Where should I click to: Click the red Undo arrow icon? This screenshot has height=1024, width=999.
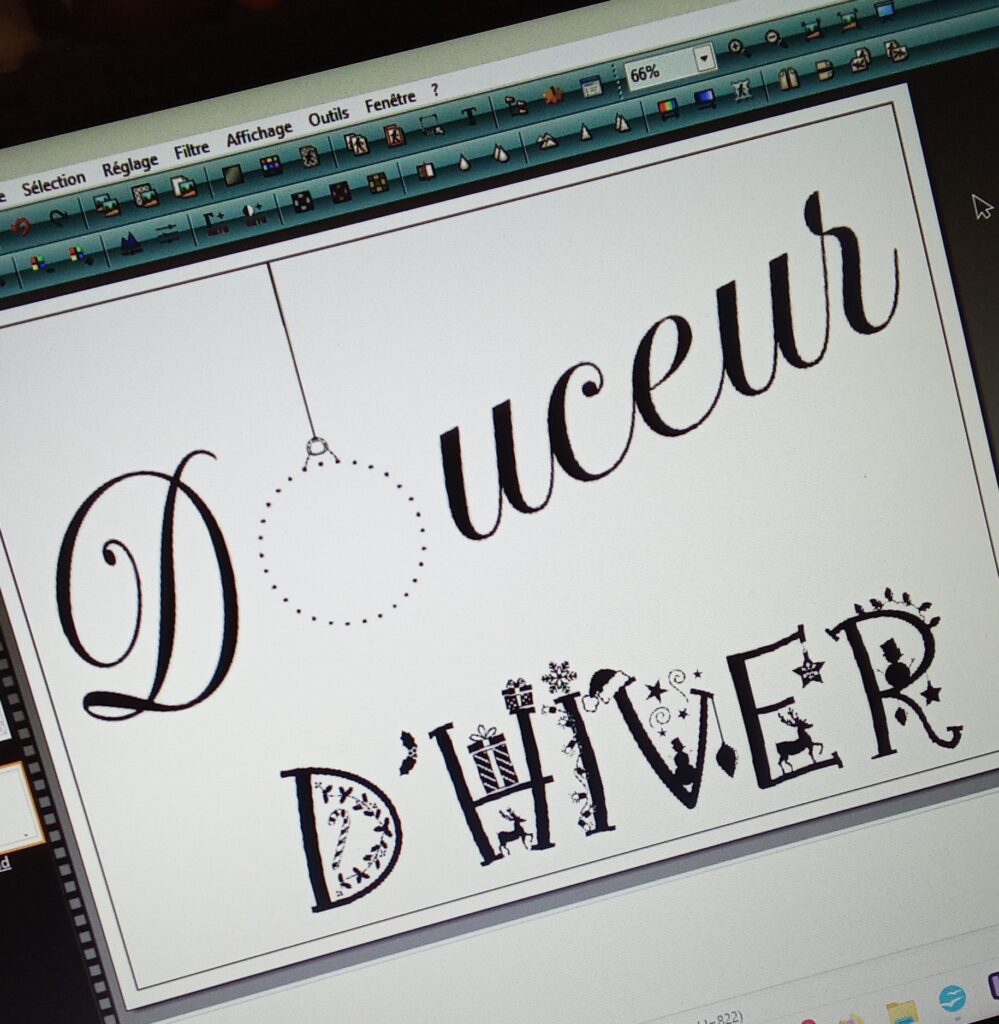tap(19, 226)
